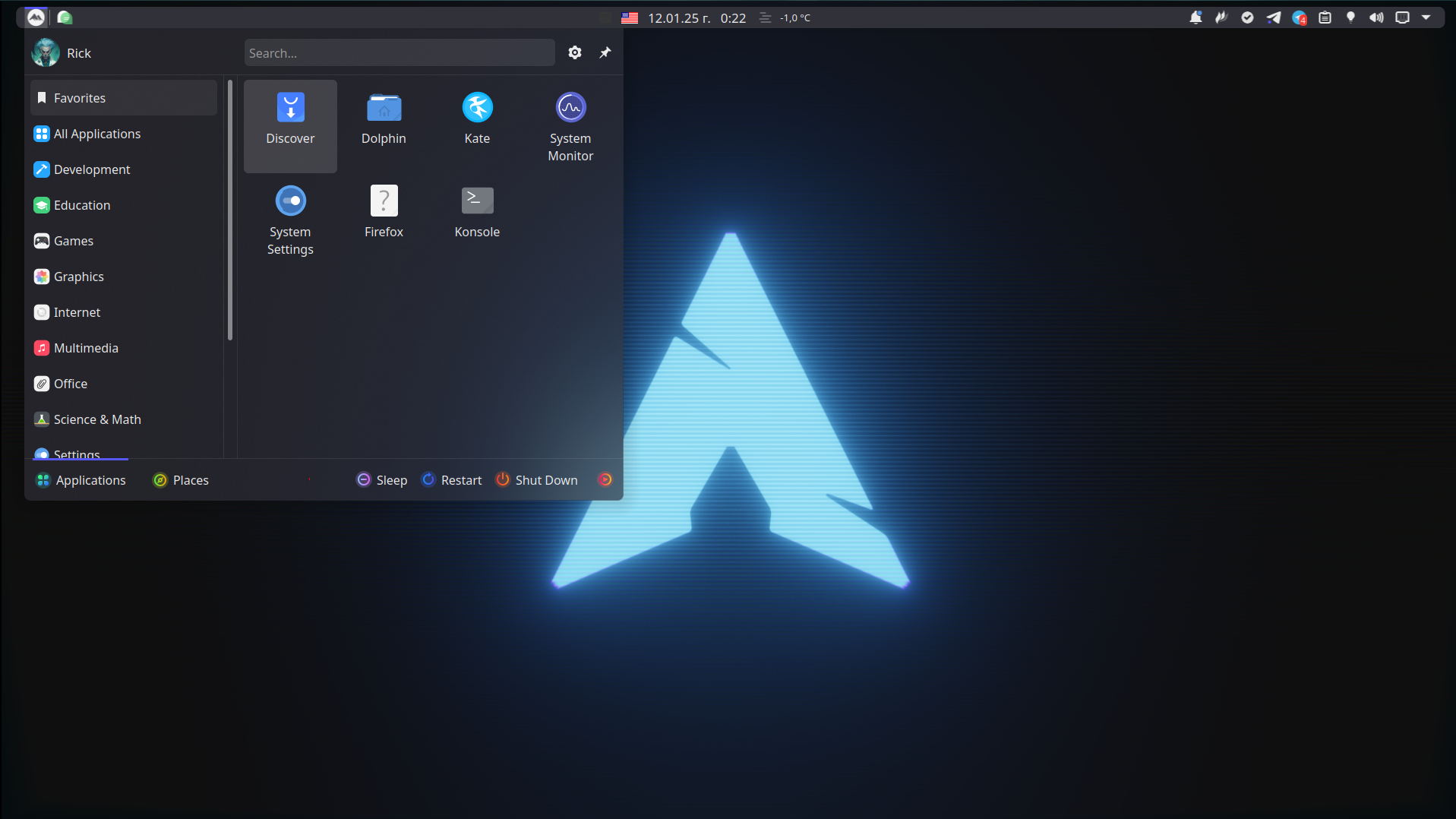Open the Kate text editor

pyautogui.click(x=477, y=119)
